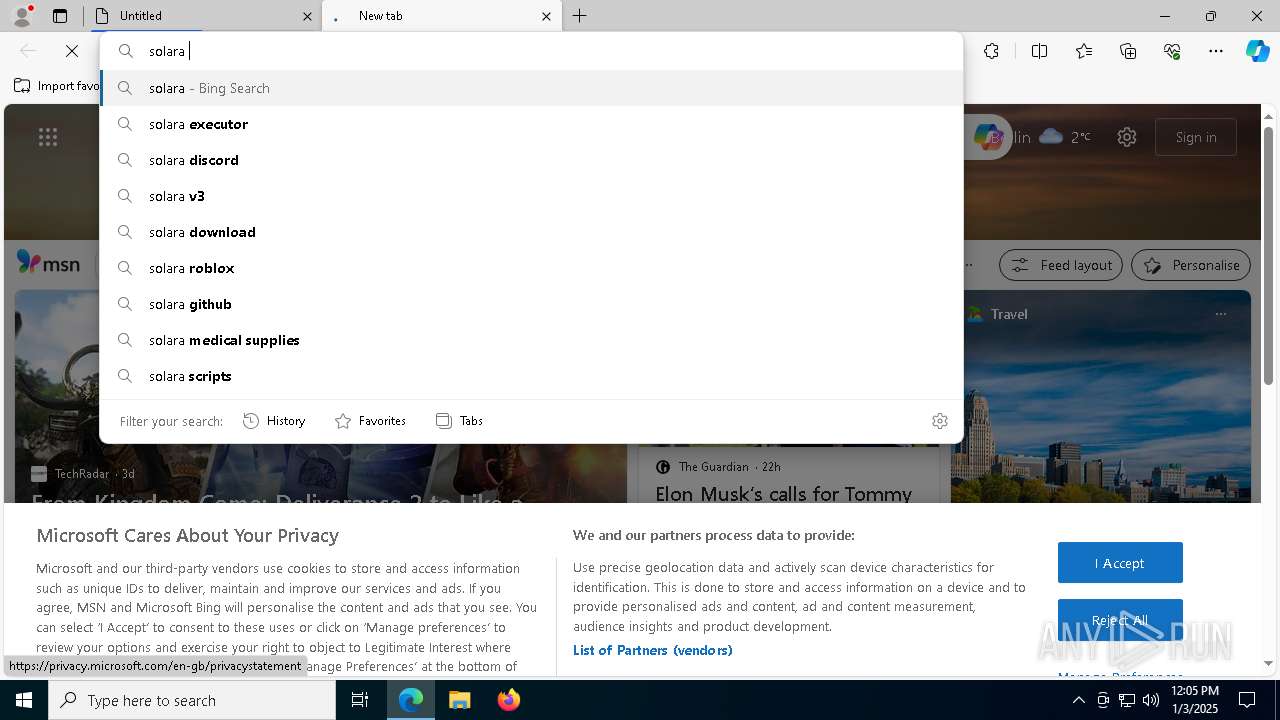This screenshot has width=1280, height=720.
Task: Open a new browser tab
Action: coord(580,16)
